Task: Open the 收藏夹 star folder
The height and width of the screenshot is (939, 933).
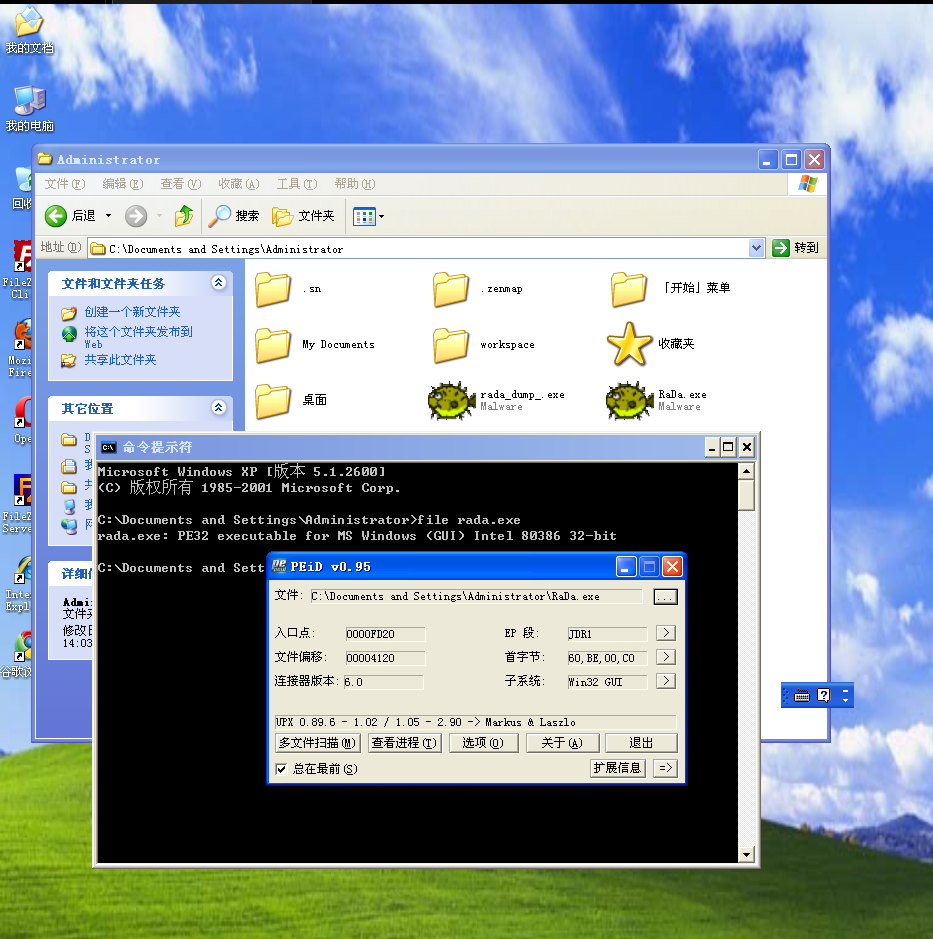Action: [650, 344]
